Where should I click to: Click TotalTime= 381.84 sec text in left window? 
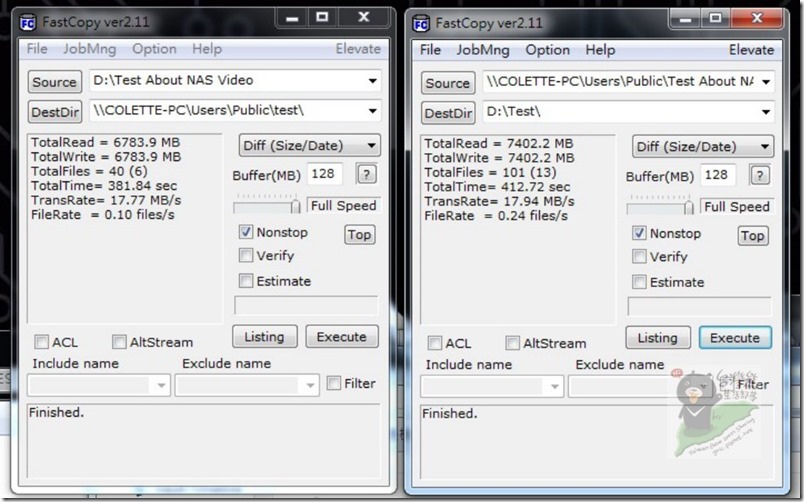click(104, 186)
